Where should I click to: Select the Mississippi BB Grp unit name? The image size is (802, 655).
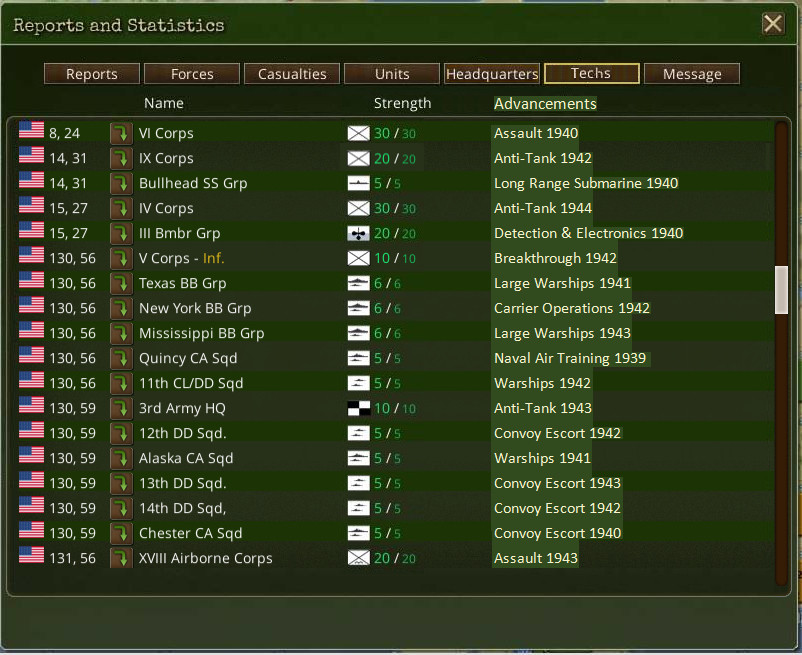202,333
